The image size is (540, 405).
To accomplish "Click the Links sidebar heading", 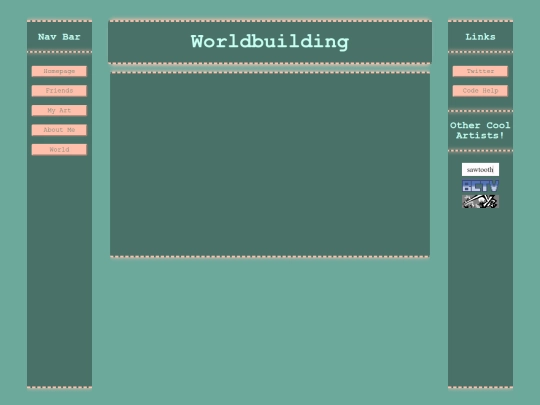I will coord(480,37).
